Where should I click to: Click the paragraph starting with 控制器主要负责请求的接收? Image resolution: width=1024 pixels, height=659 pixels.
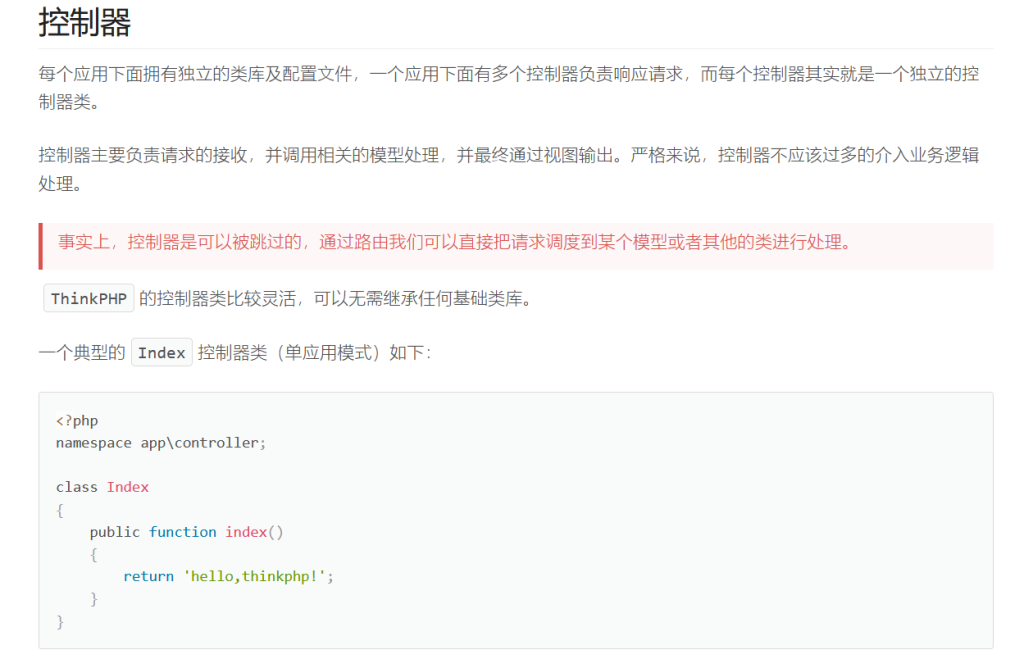pos(508,155)
